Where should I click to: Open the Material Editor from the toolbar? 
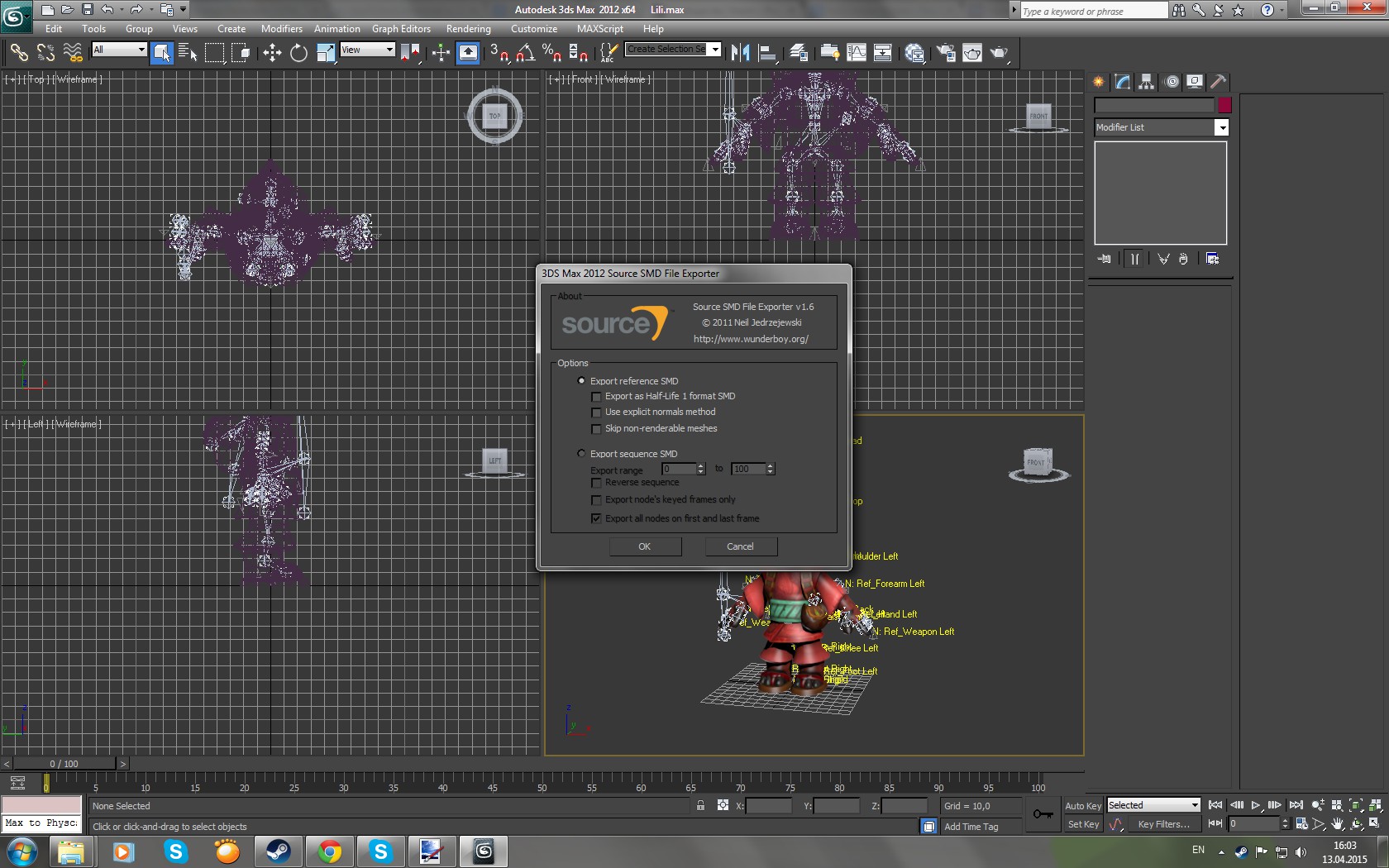point(914,53)
